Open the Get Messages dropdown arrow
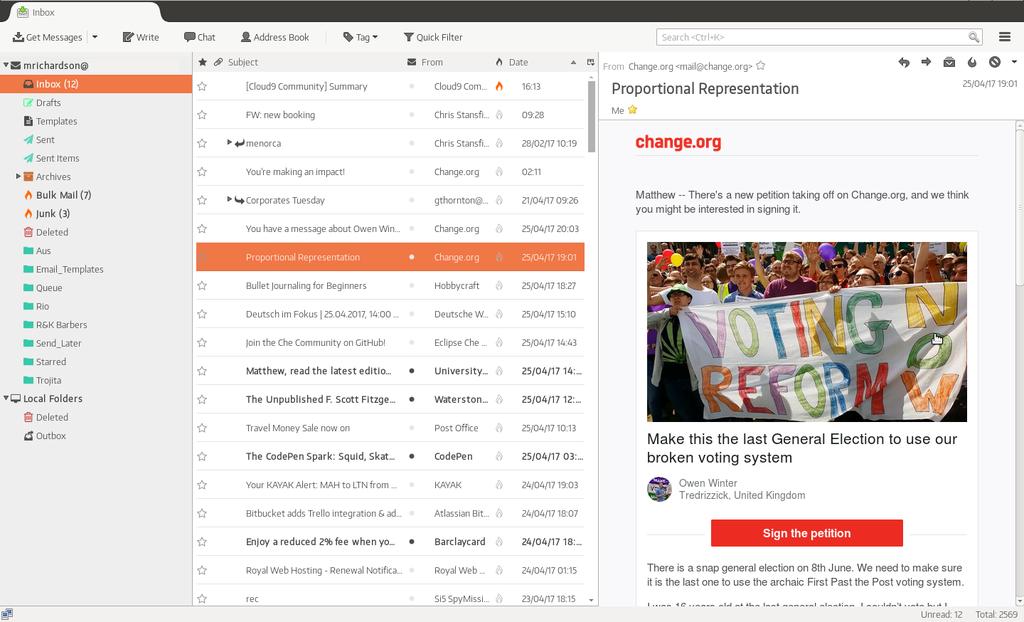 pos(95,37)
